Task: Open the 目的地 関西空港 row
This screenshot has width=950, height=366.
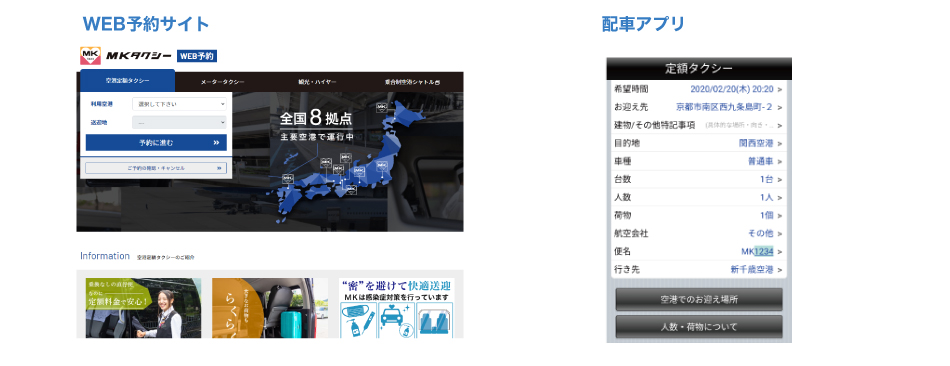Action: pyautogui.click(x=699, y=143)
